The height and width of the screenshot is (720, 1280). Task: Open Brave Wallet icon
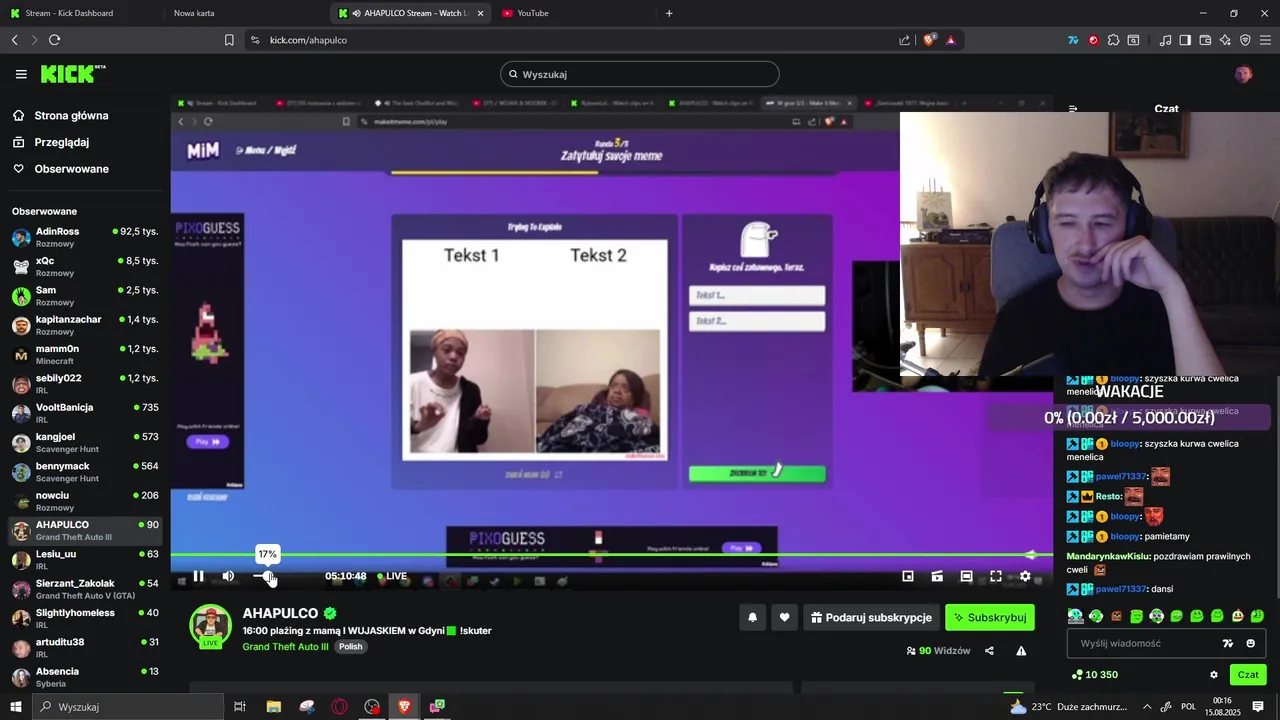pyautogui.click(x=1205, y=40)
